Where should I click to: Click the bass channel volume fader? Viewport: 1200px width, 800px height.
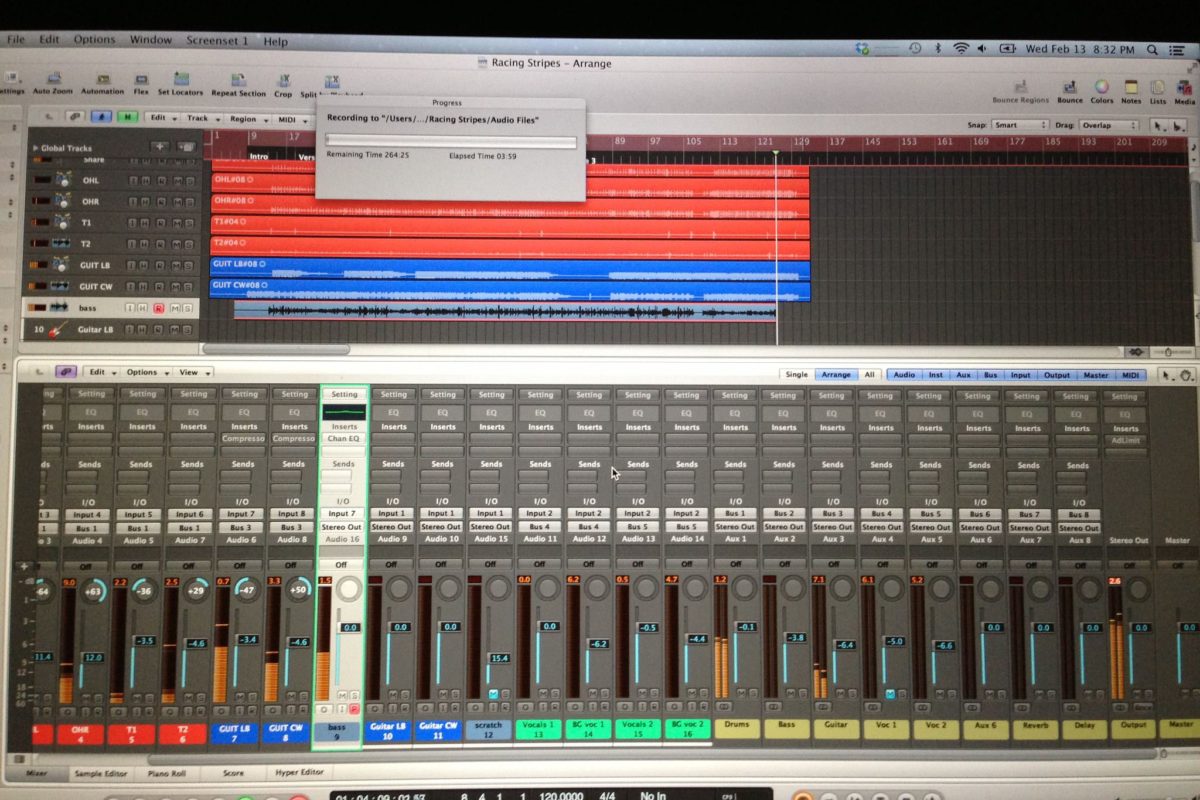(x=351, y=628)
